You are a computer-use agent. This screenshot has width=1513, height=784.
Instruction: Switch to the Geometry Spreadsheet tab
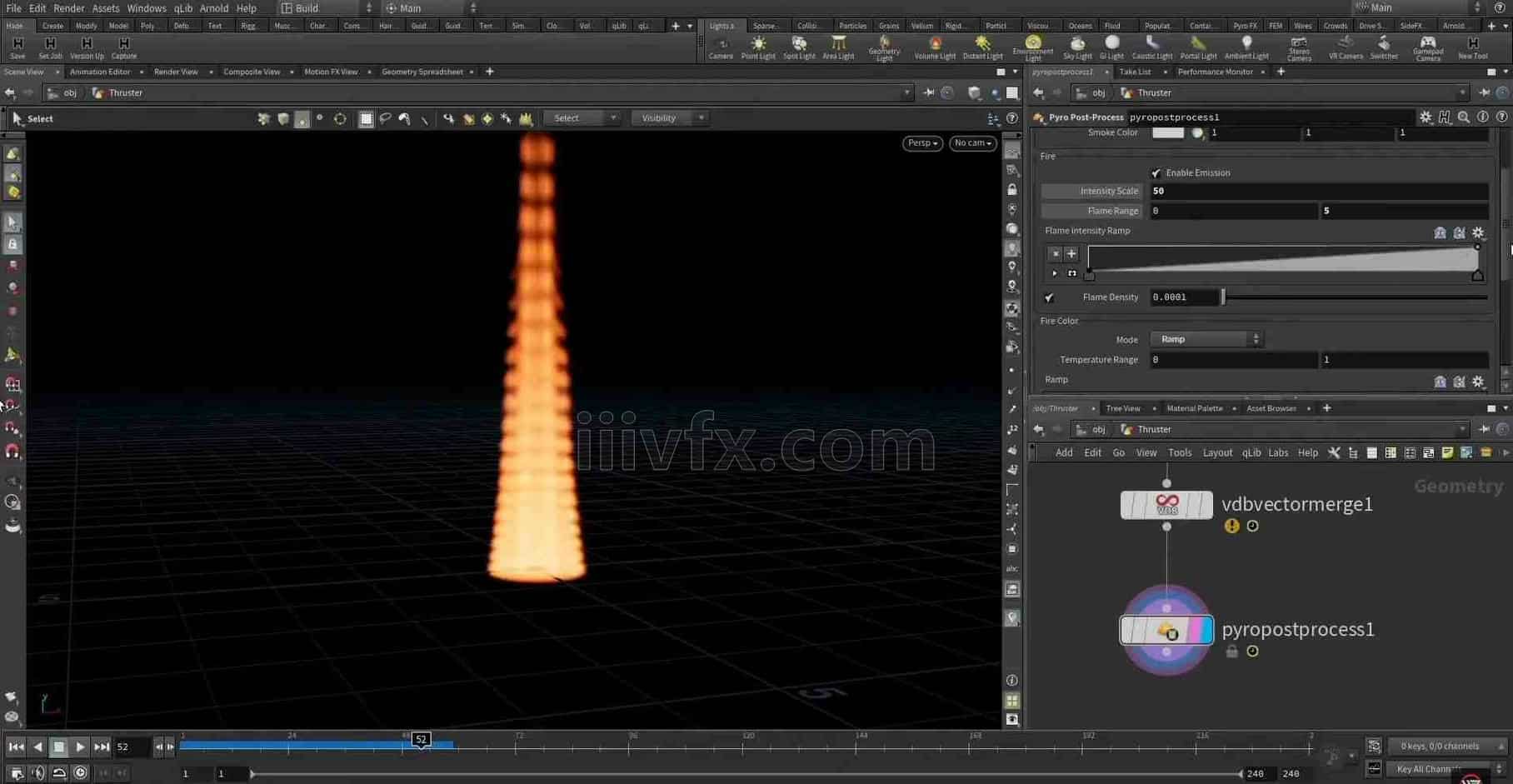tap(422, 72)
